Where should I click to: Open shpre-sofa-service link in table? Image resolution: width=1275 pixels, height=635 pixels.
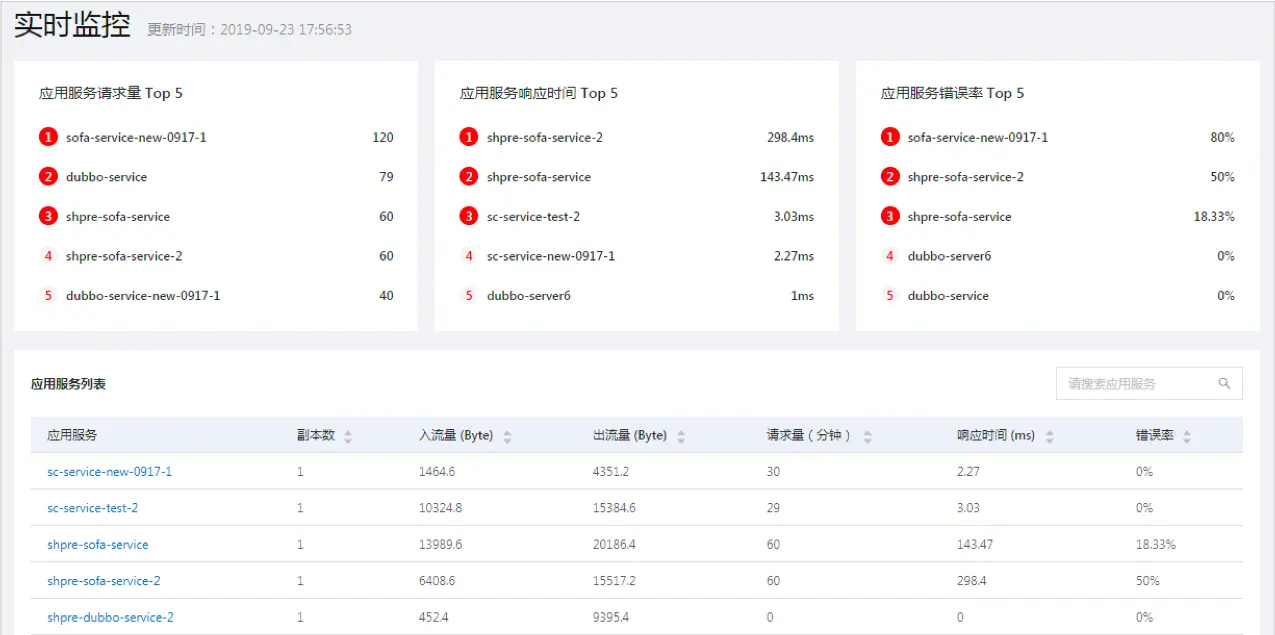pos(97,545)
